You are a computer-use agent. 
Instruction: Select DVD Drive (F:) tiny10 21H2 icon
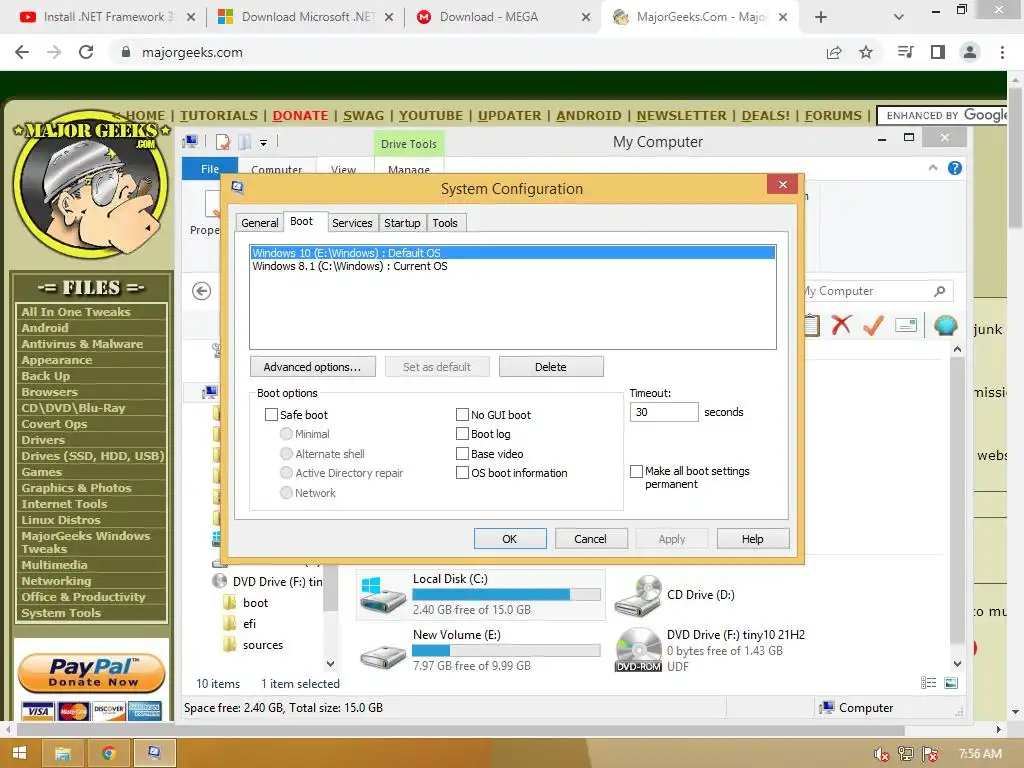click(639, 649)
